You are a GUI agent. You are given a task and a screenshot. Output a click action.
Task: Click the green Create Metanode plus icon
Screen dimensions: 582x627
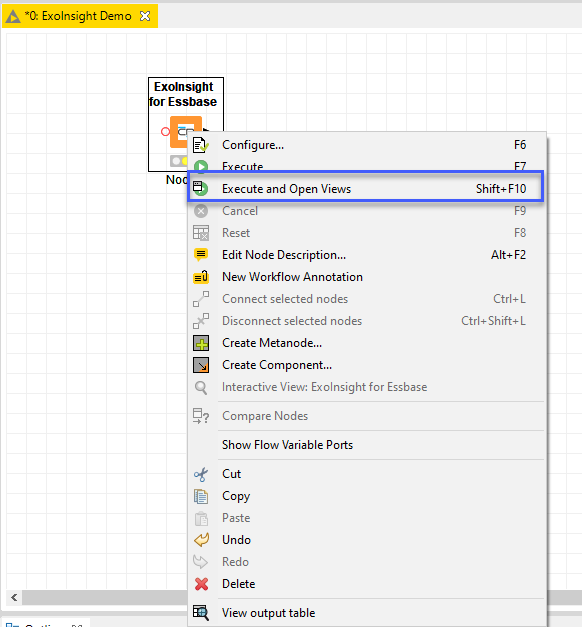[201, 343]
